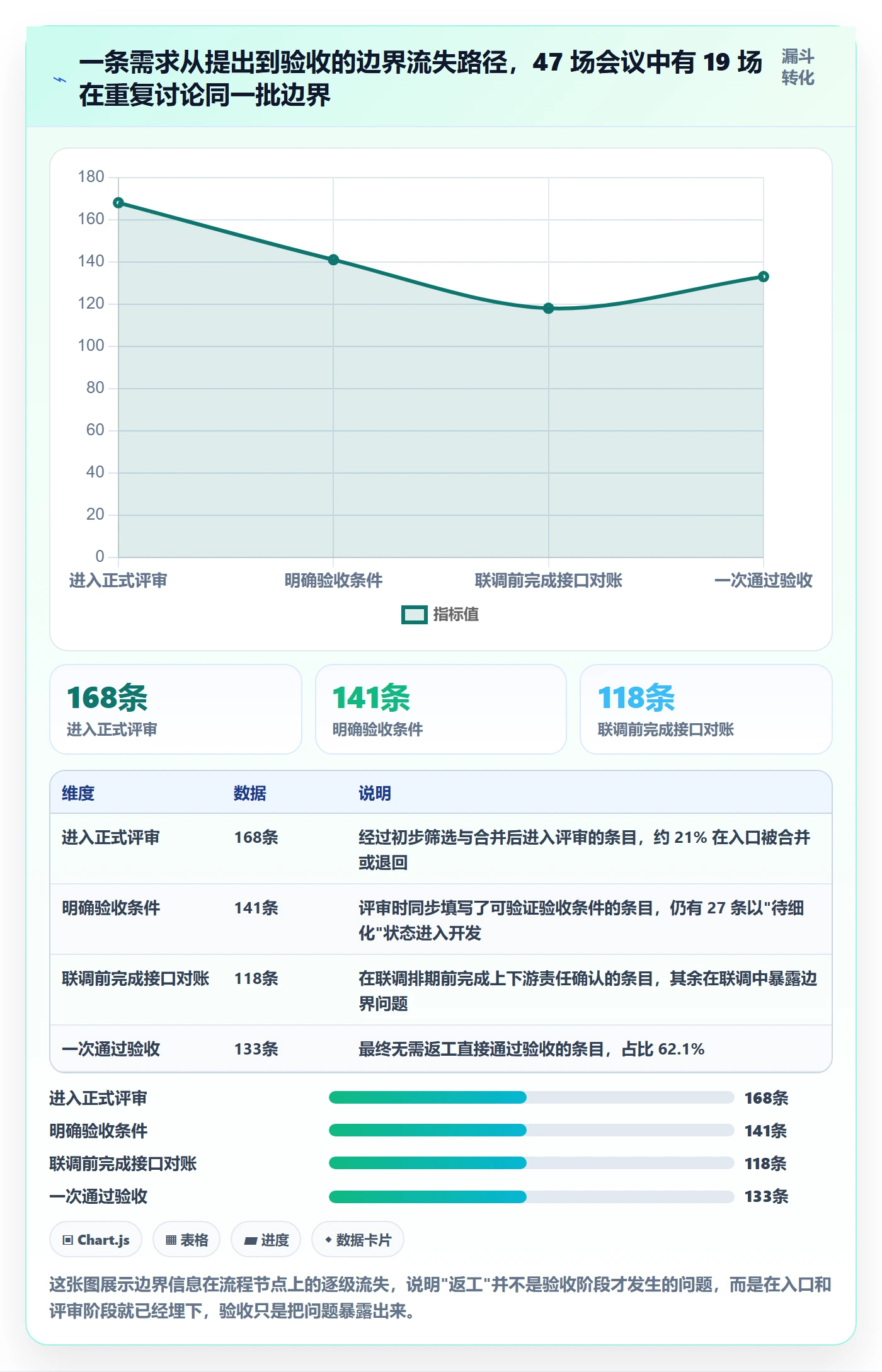Image resolution: width=882 pixels, height=1372 pixels.
Task: Click the 118条 table cell
Action: pos(256,978)
